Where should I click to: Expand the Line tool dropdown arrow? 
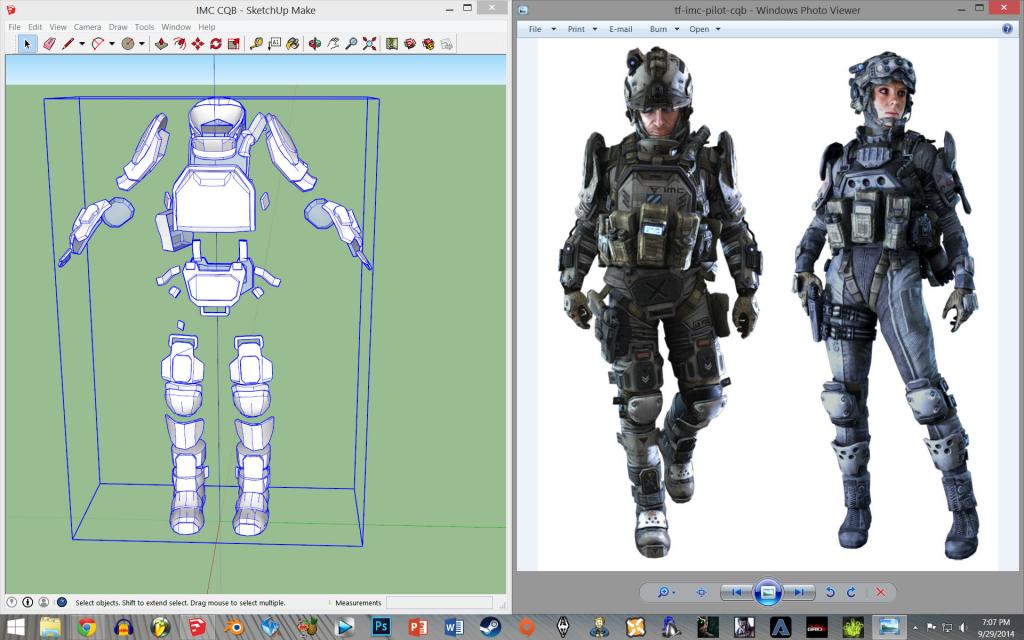(x=82, y=44)
